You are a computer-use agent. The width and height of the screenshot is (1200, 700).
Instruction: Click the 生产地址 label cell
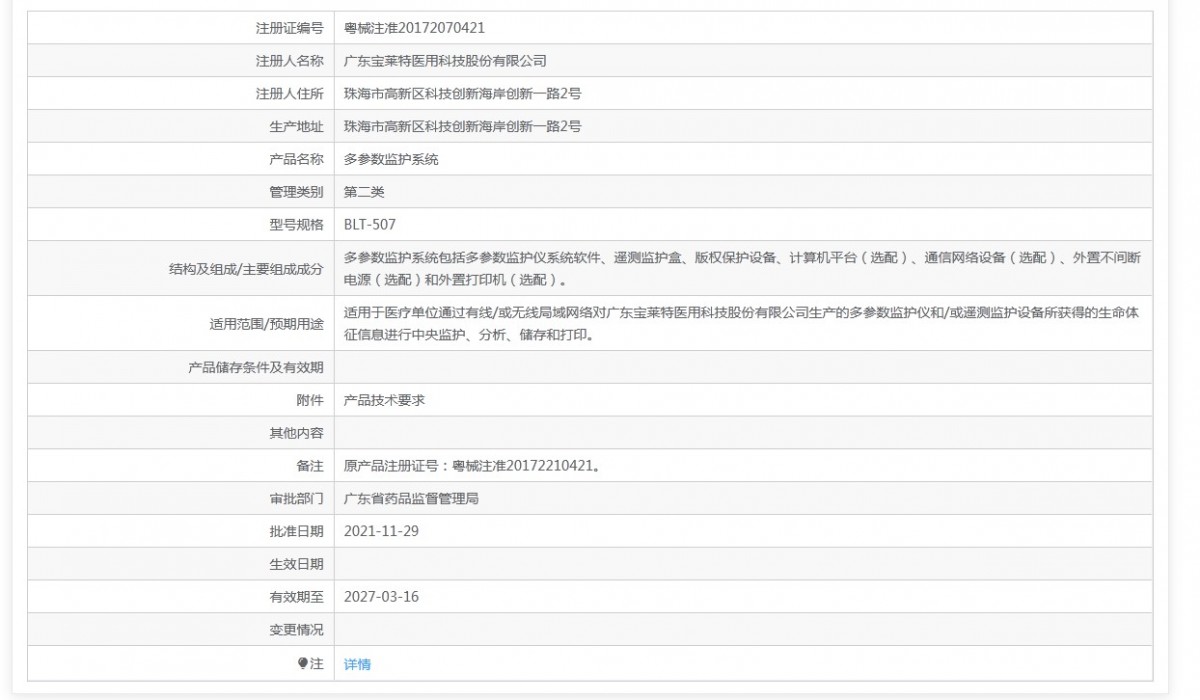click(180, 126)
